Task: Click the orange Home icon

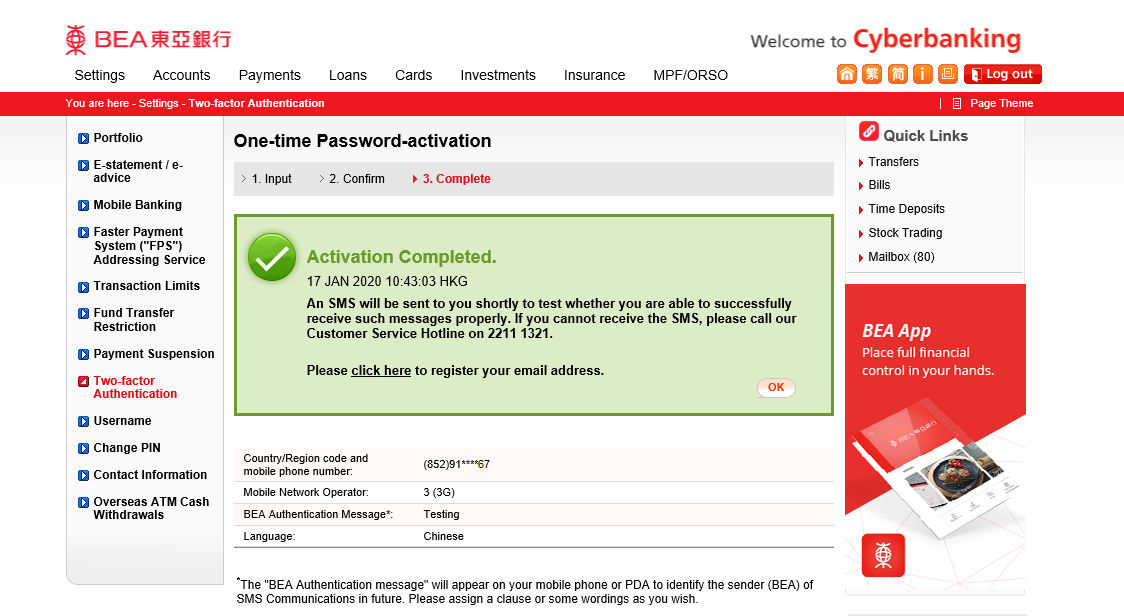Action: click(847, 74)
